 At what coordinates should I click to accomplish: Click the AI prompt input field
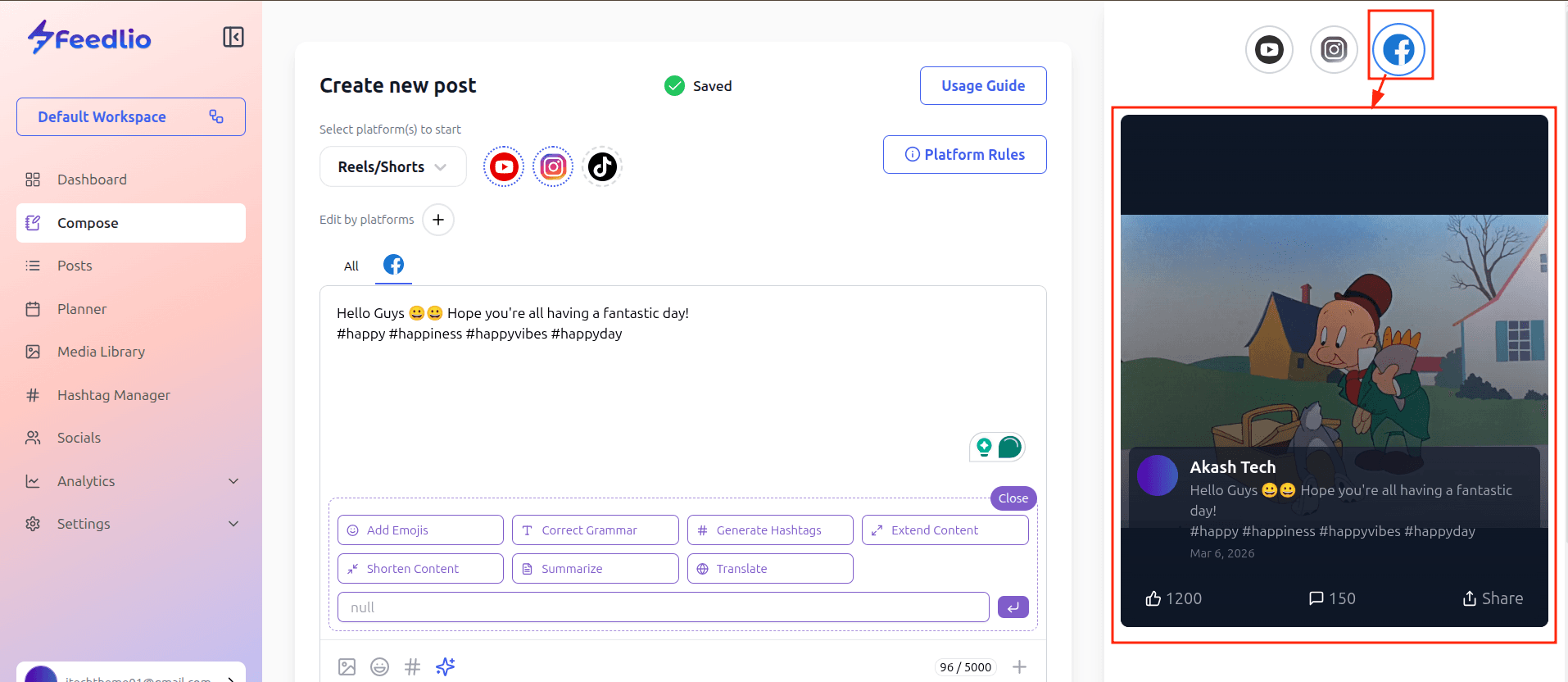coord(663,607)
